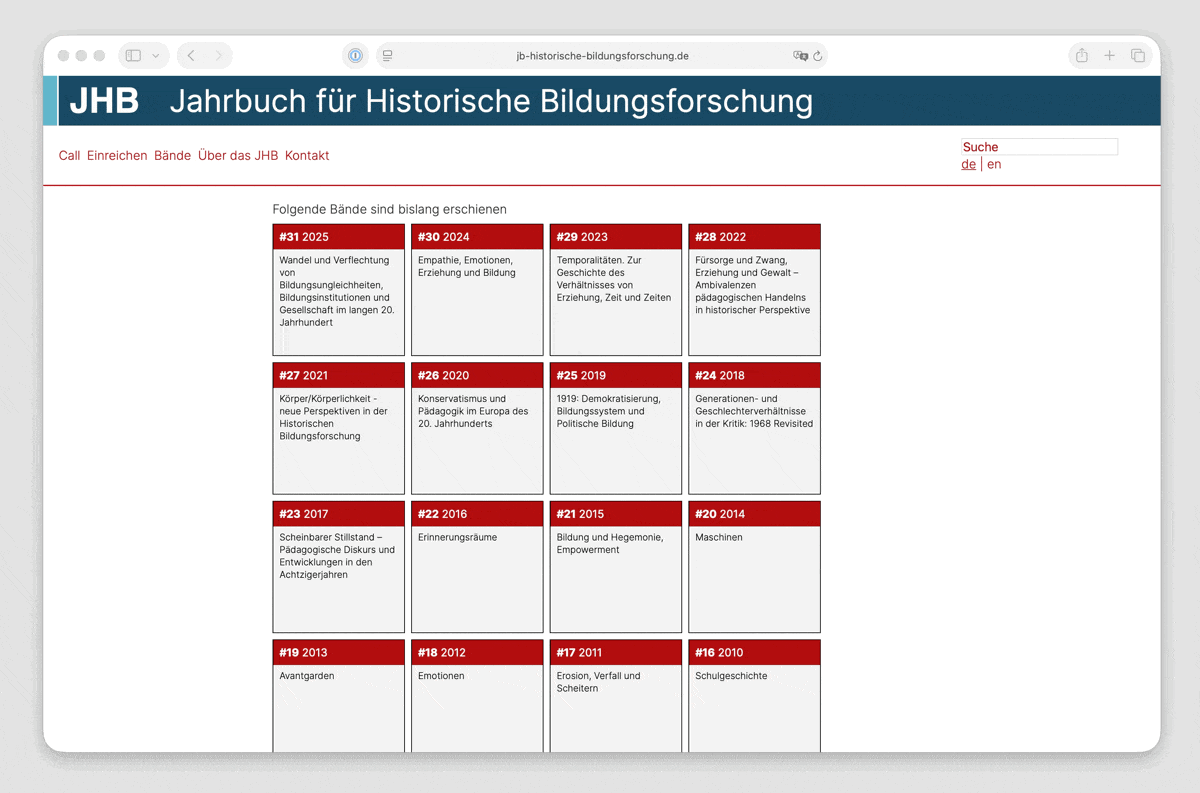Click text 'Erosion, Verfall und Scheitern'

coord(599,682)
